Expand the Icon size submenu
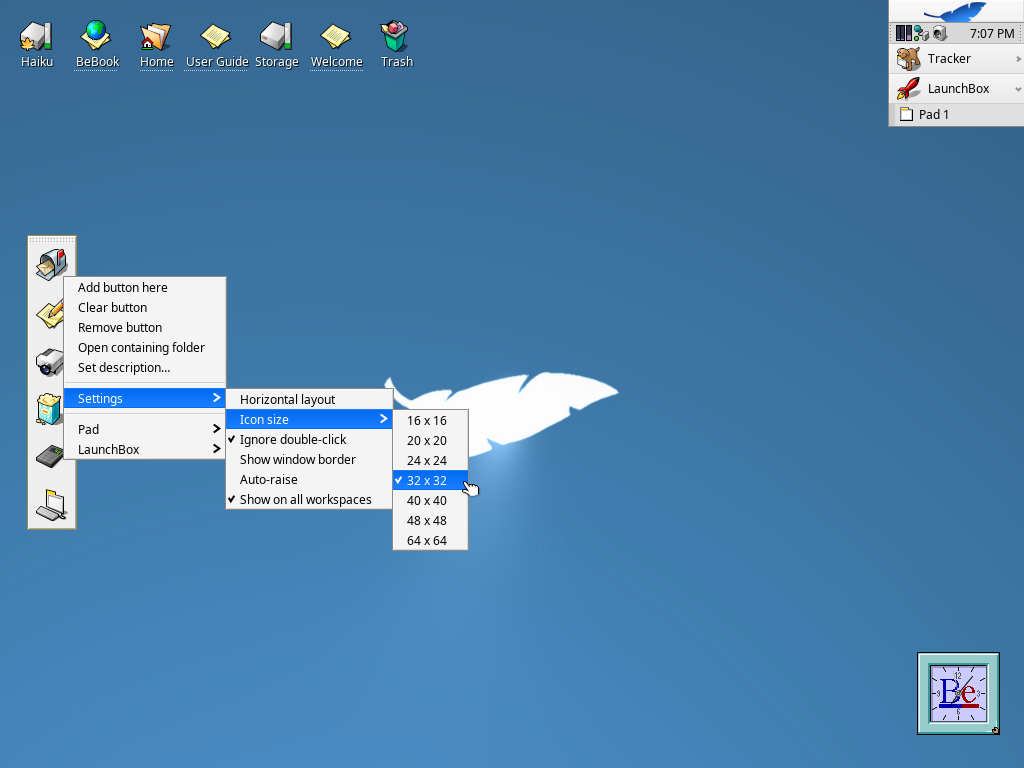Viewport: 1024px width, 768px height. (309, 419)
